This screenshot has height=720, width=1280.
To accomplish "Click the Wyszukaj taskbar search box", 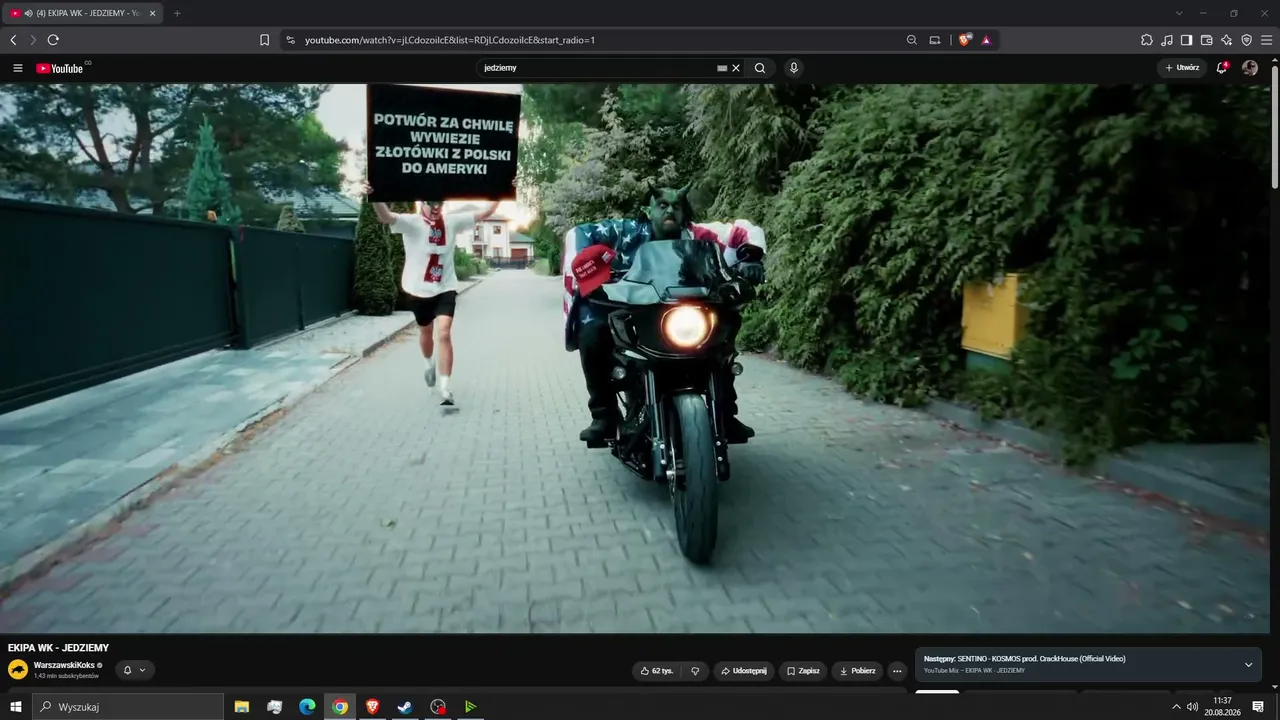I will (128, 707).
